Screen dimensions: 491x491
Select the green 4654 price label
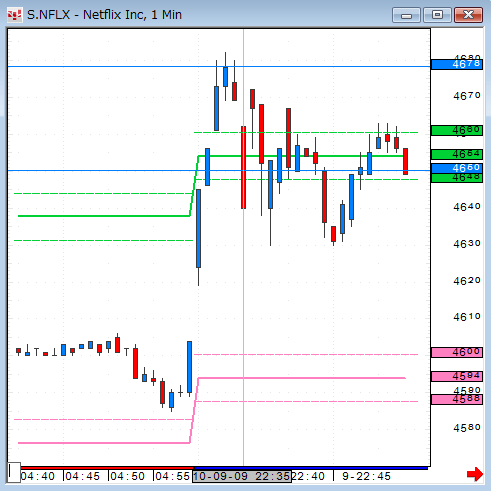(457, 154)
